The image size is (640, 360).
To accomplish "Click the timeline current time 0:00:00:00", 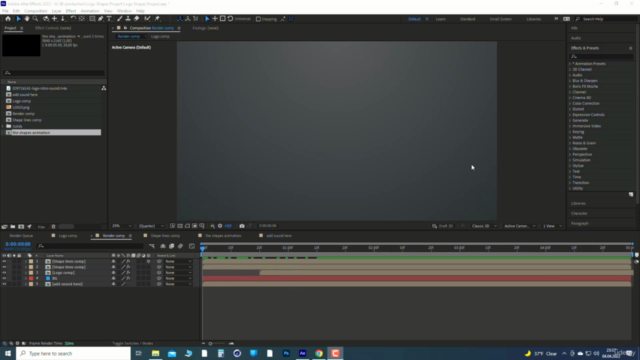I will pyautogui.click(x=18, y=244).
